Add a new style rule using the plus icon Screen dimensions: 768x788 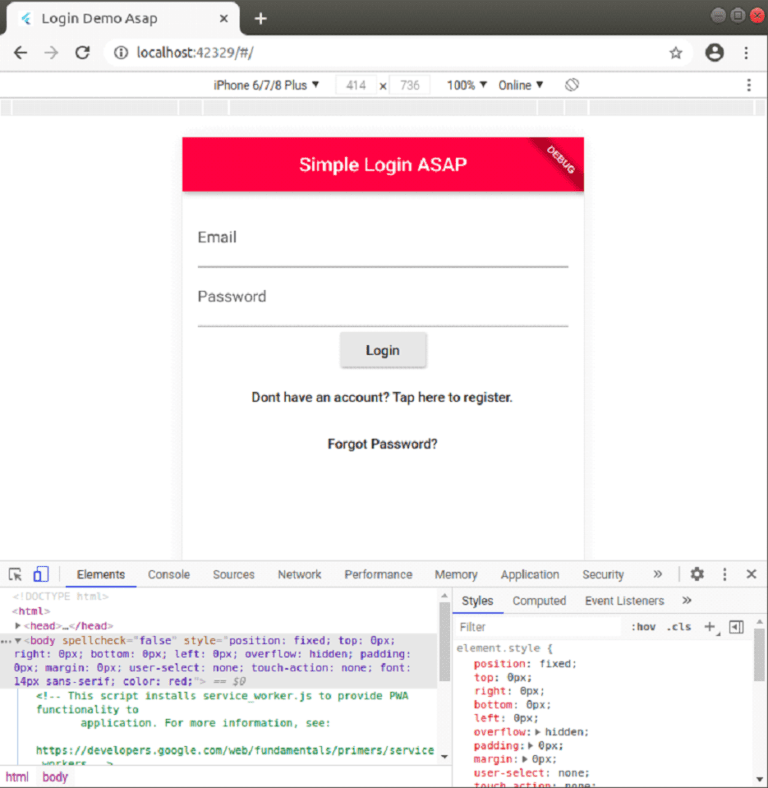[710, 627]
